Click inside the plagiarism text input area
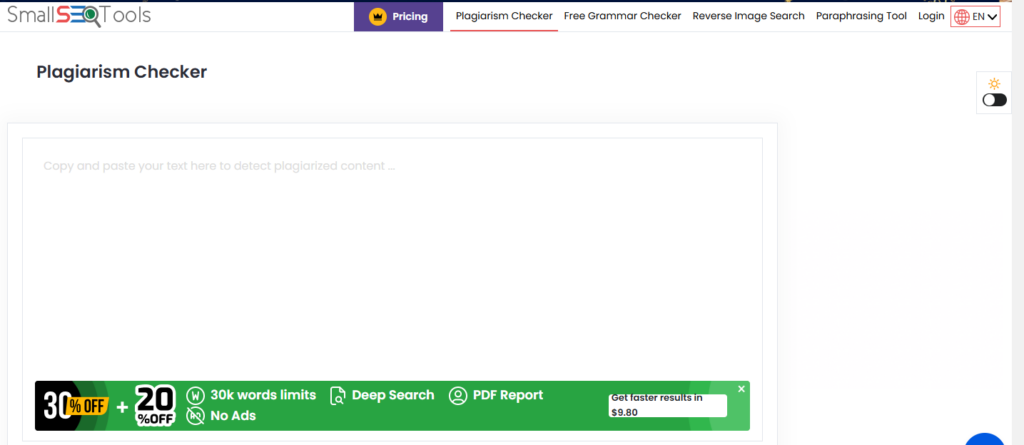Viewport: 1024px width, 445px height. point(392,258)
